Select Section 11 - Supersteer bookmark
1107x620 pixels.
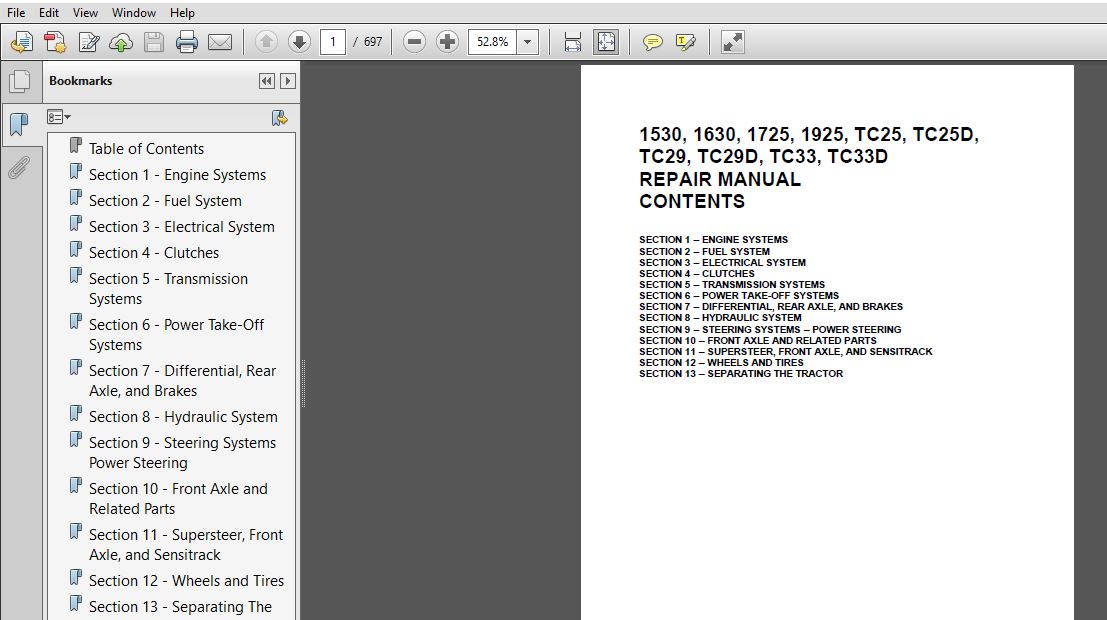pyautogui.click(x=186, y=544)
